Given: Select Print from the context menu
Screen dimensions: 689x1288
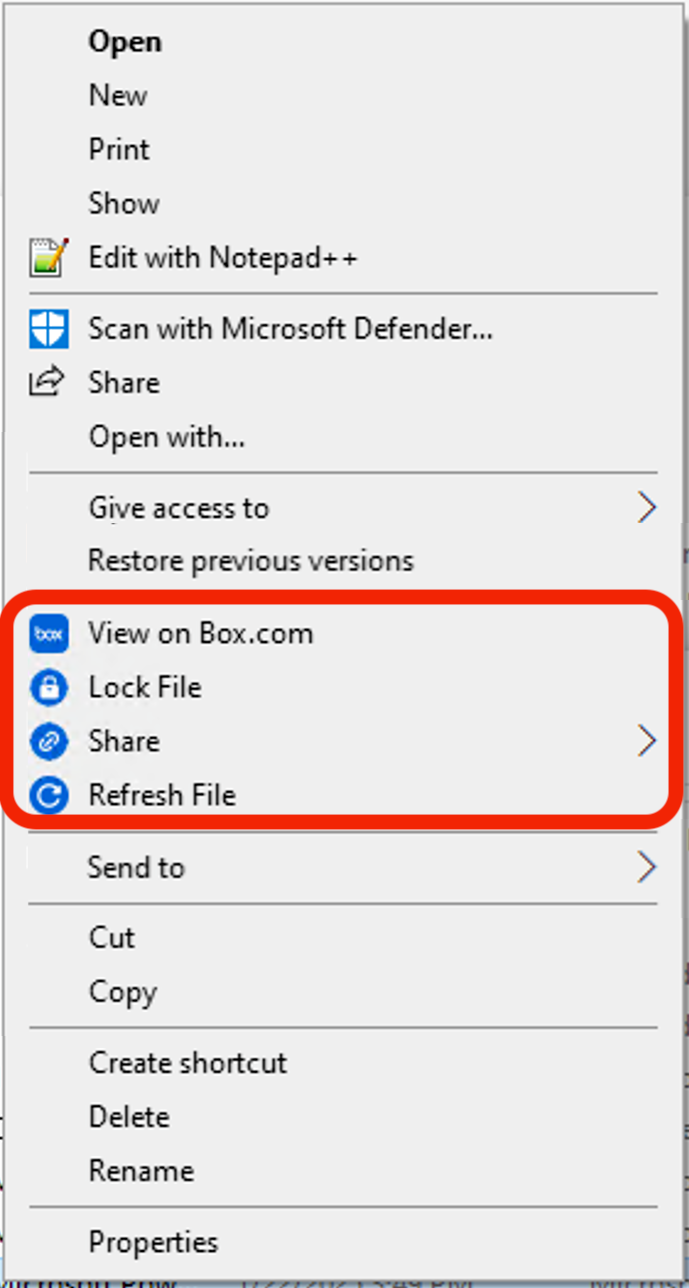Looking at the screenshot, I should pos(119,150).
